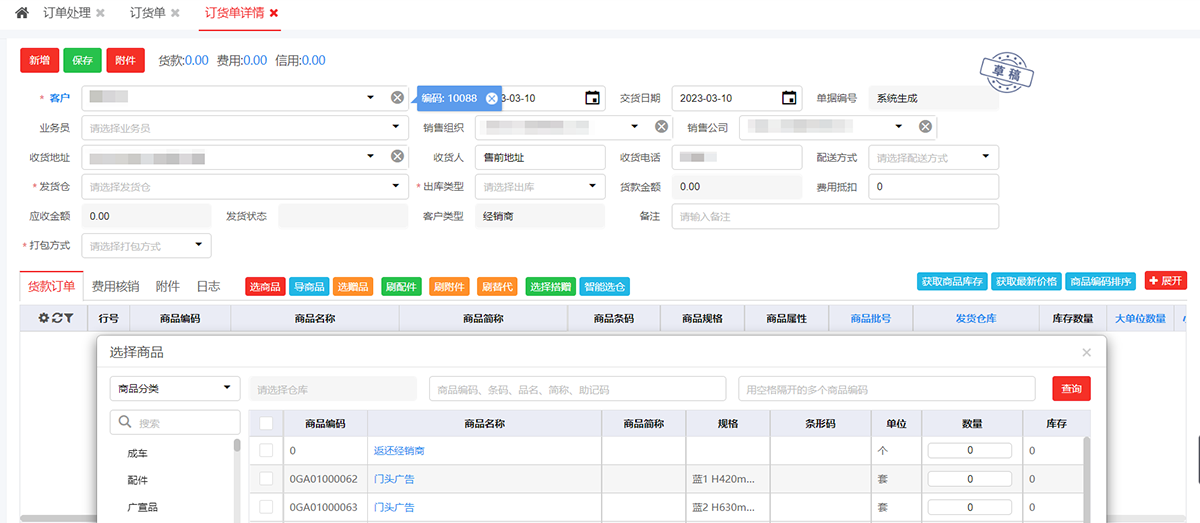The width and height of the screenshot is (1200, 523).
Task: Clear the 客户 field with its X icon
Action: click(x=397, y=98)
